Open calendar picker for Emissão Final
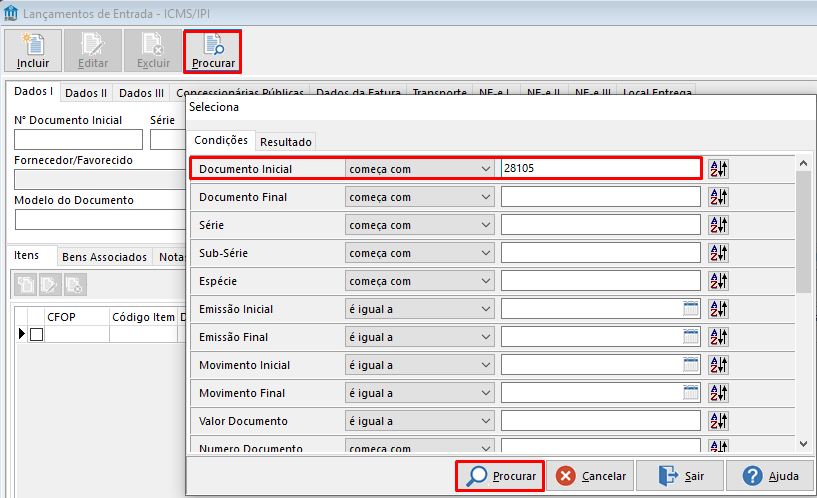Screen dimensions: 817x498 point(690,337)
